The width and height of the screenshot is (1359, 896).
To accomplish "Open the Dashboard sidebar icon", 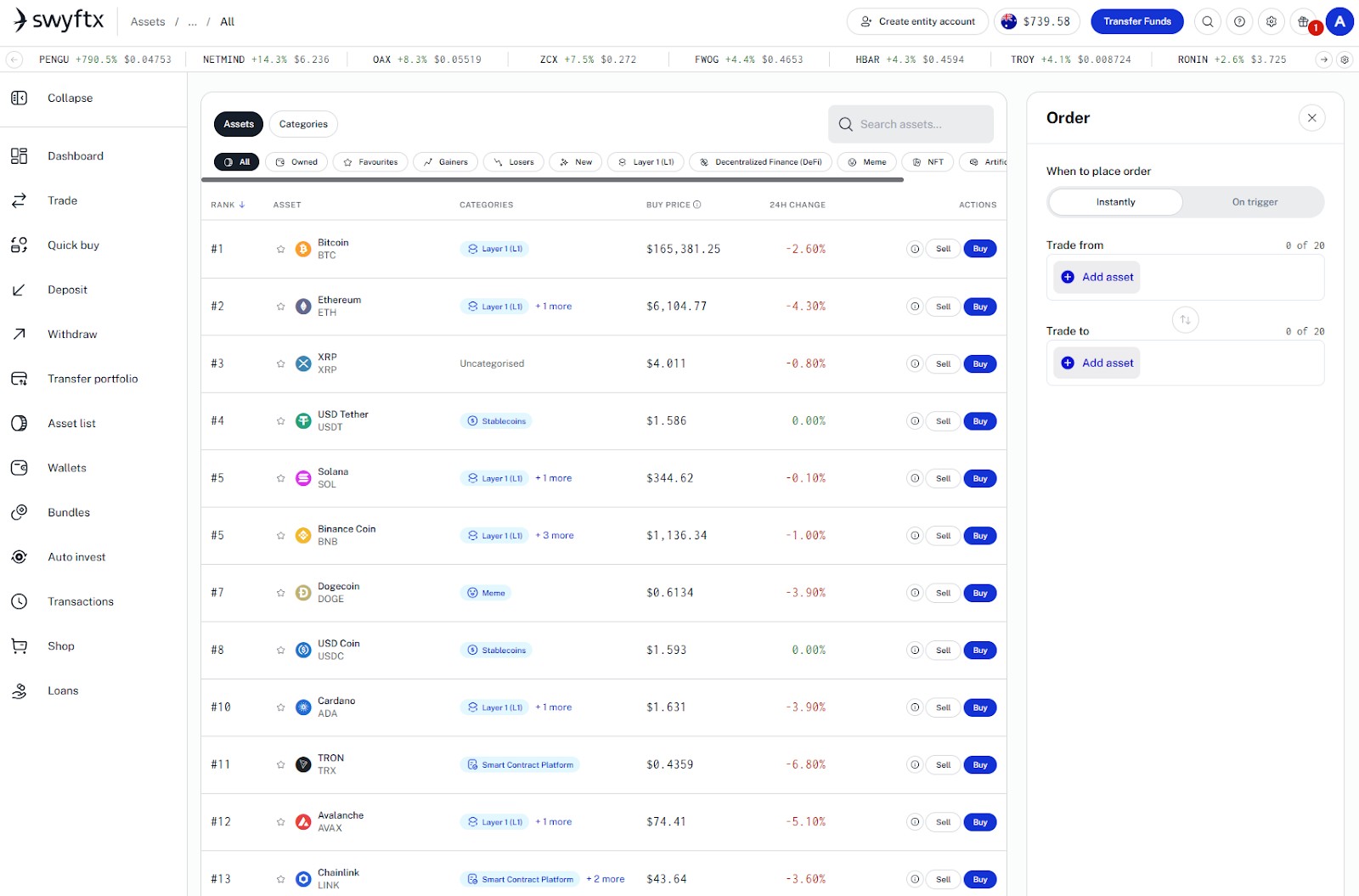I will tap(19, 156).
